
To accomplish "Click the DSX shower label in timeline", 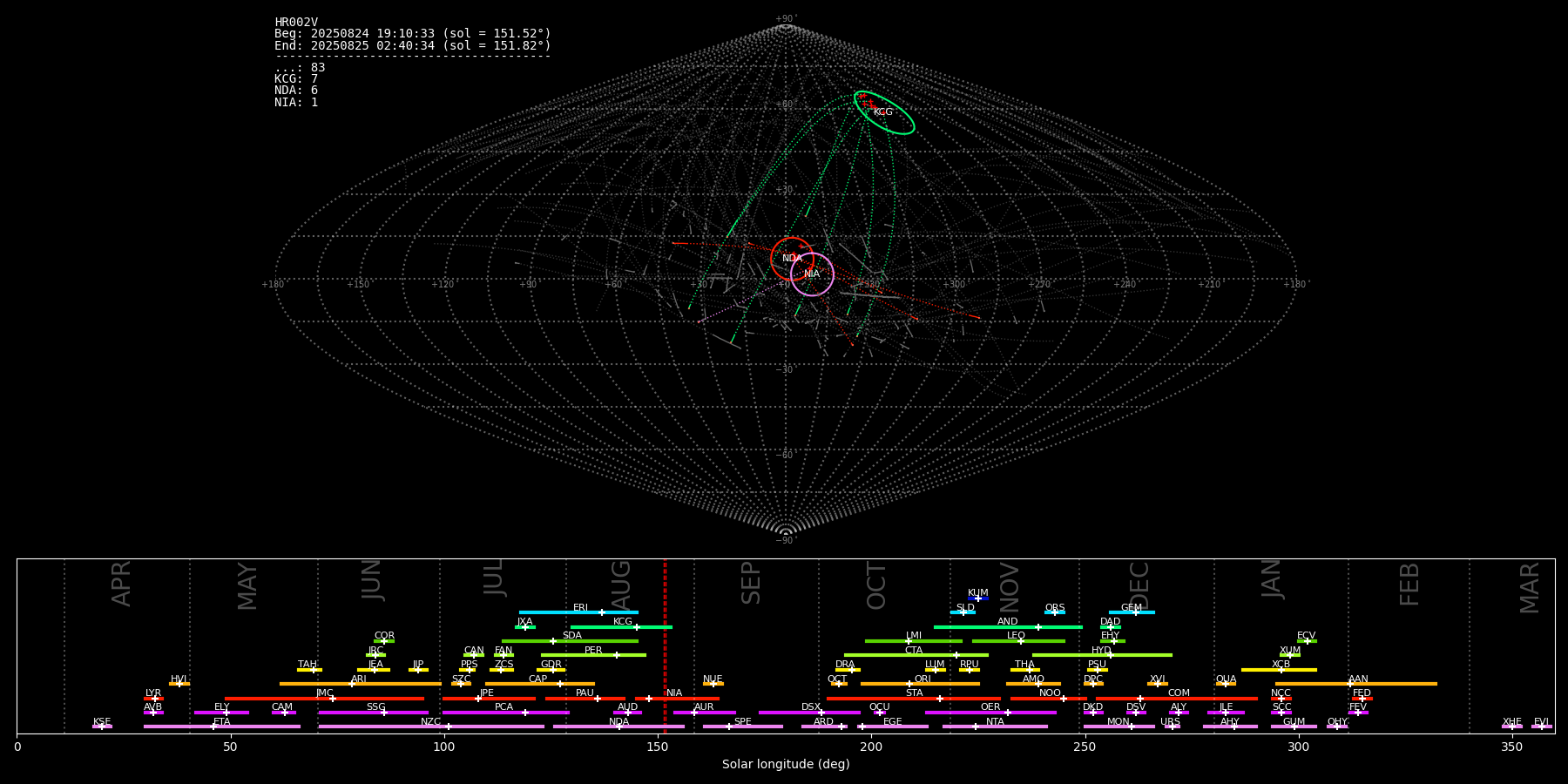I will pyautogui.click(x=811, y=707).
